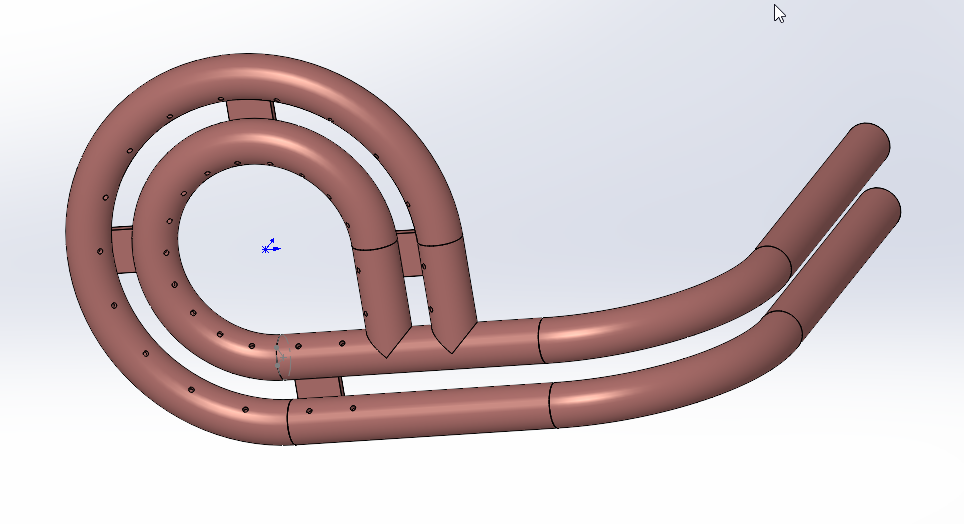The width and height of the screenshot is (964, 524).
Task: Click the pointed mitered tip of outer loop tube
Action: tap(453, 338)
